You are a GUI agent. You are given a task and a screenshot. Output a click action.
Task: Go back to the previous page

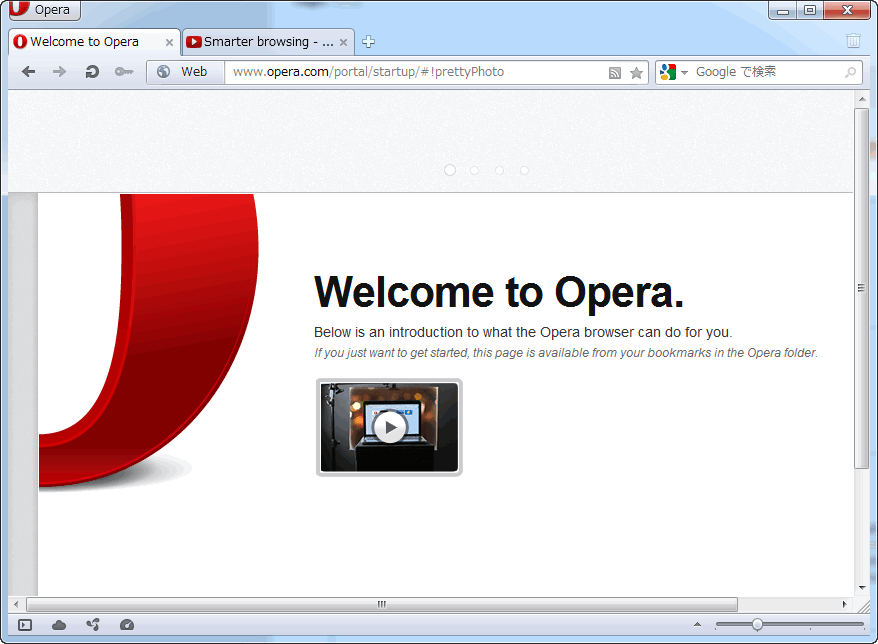coord(28,72)
